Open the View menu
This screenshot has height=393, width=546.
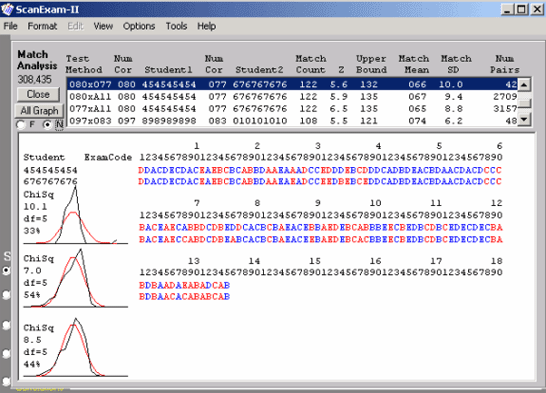tap(103, 26)
